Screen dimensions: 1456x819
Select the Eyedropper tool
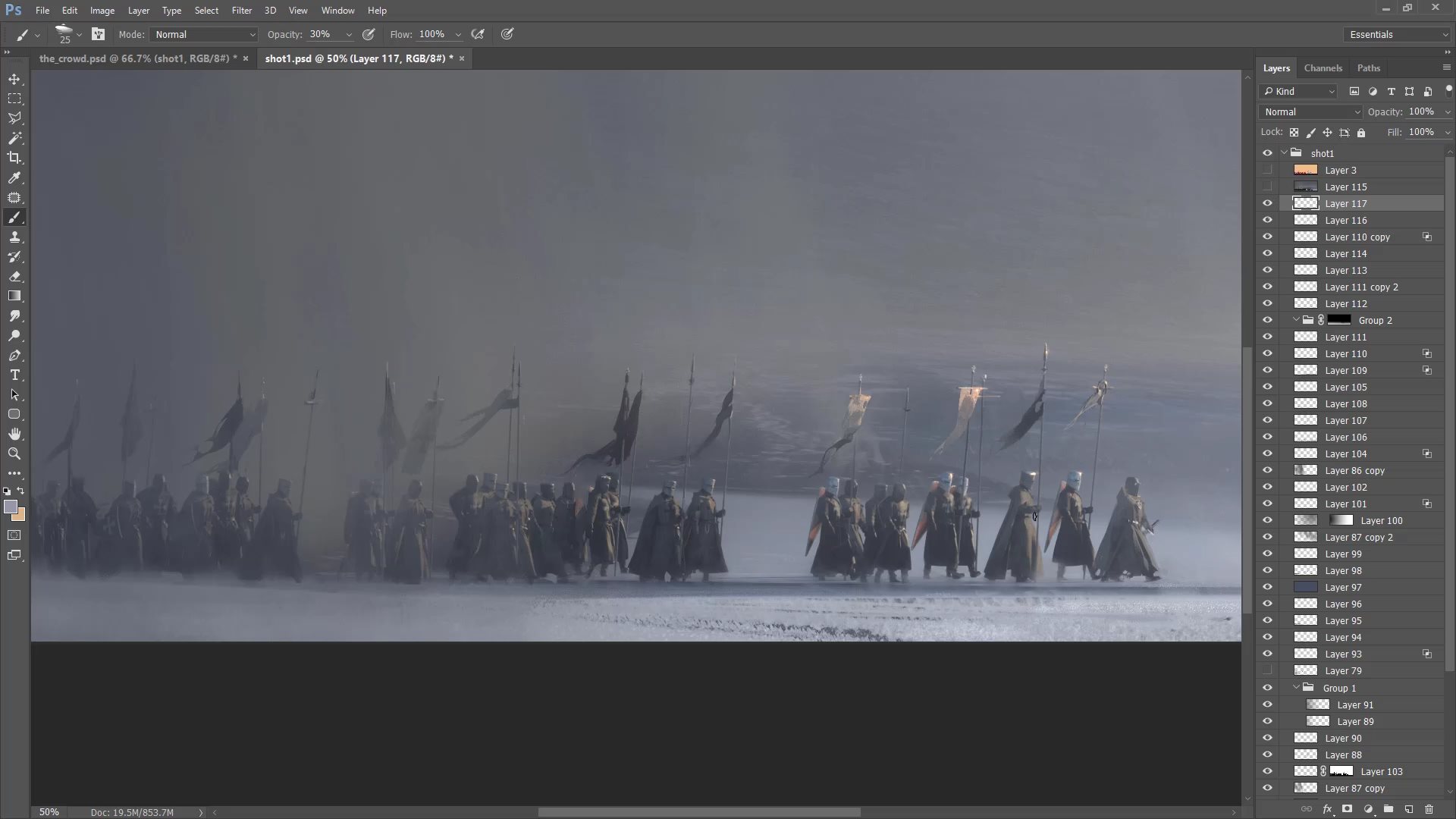tap(14, 177)
